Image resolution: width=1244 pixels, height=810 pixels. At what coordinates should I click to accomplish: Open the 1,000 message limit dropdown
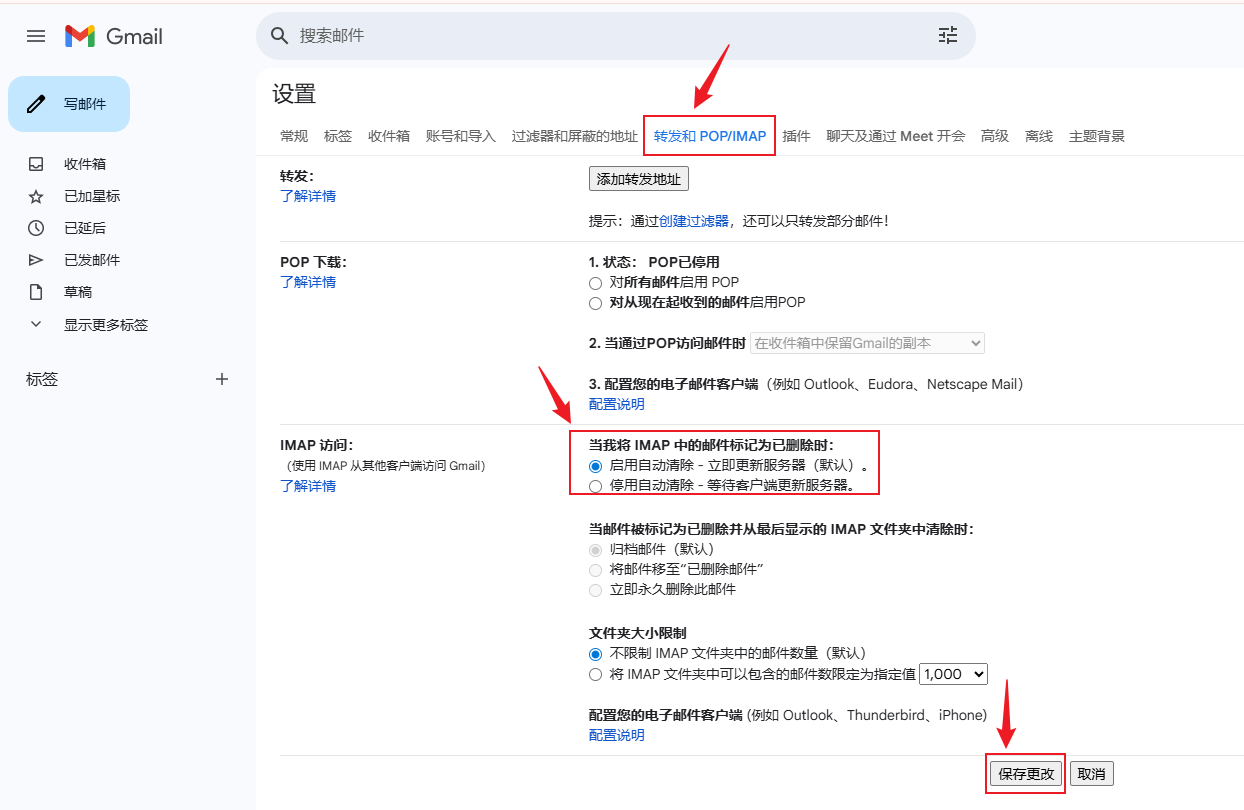[x=953, y=674]
